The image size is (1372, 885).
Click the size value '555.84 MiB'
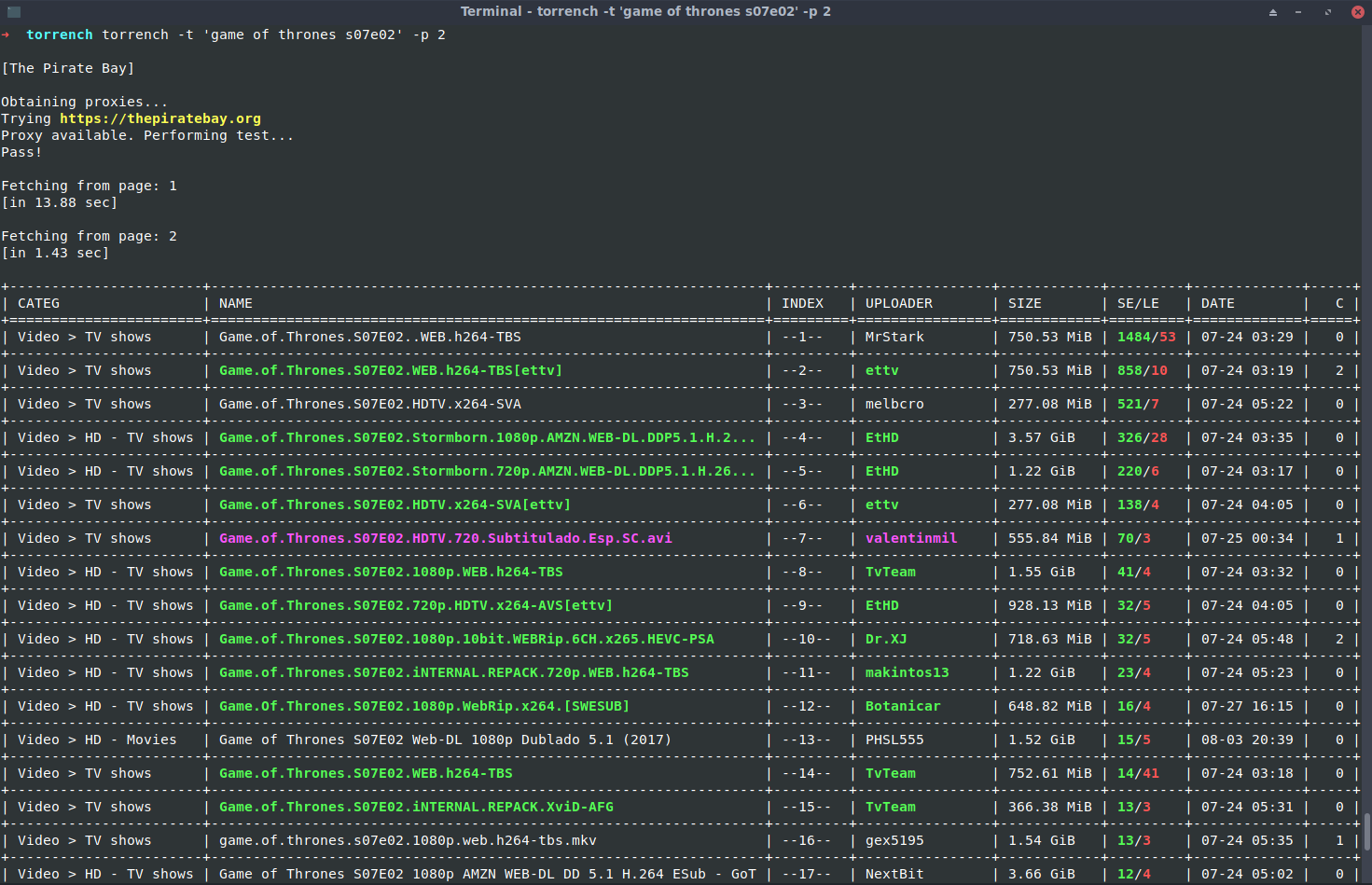(x=1050, y=538)
